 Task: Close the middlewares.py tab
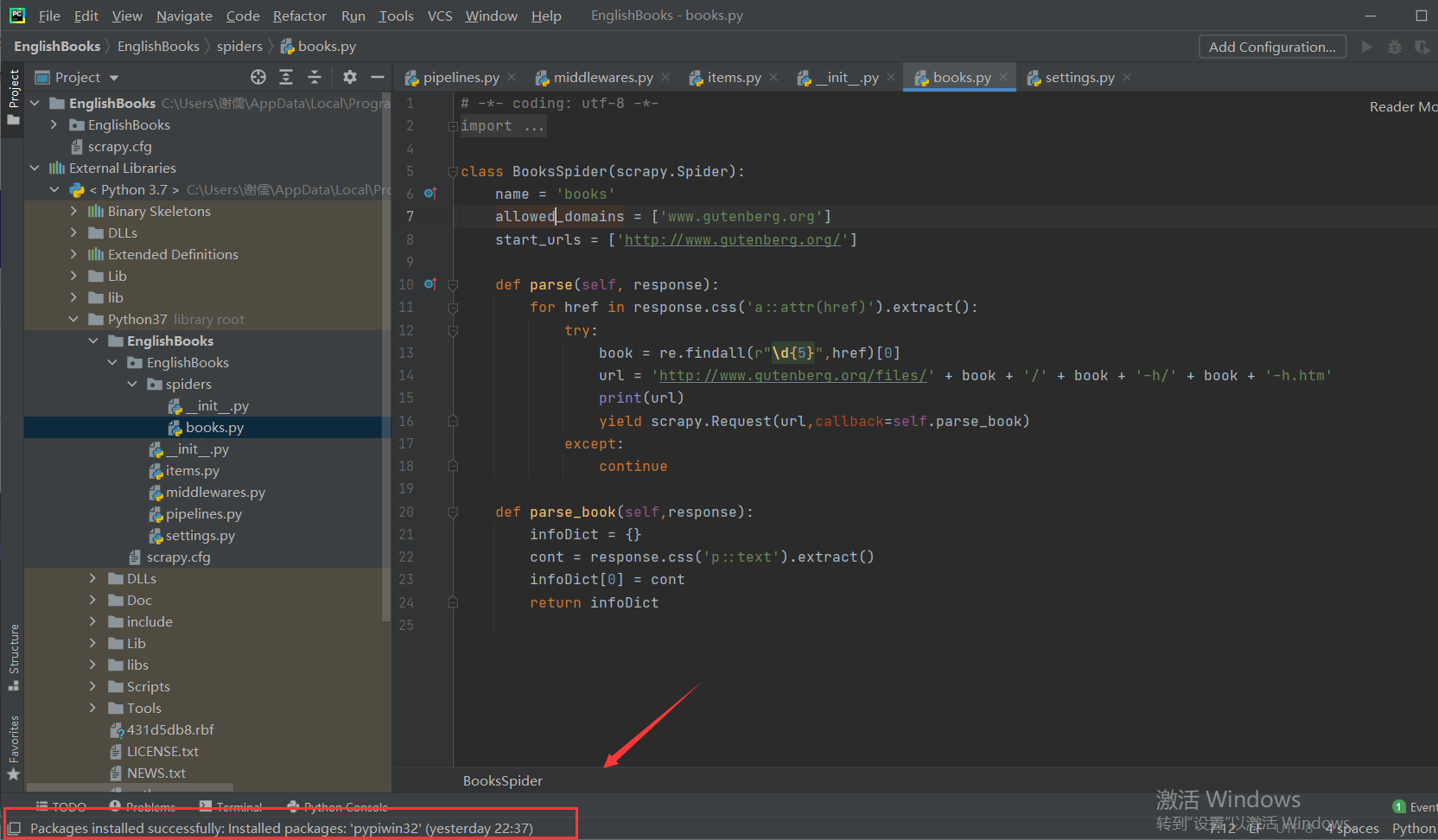point(665,77)
